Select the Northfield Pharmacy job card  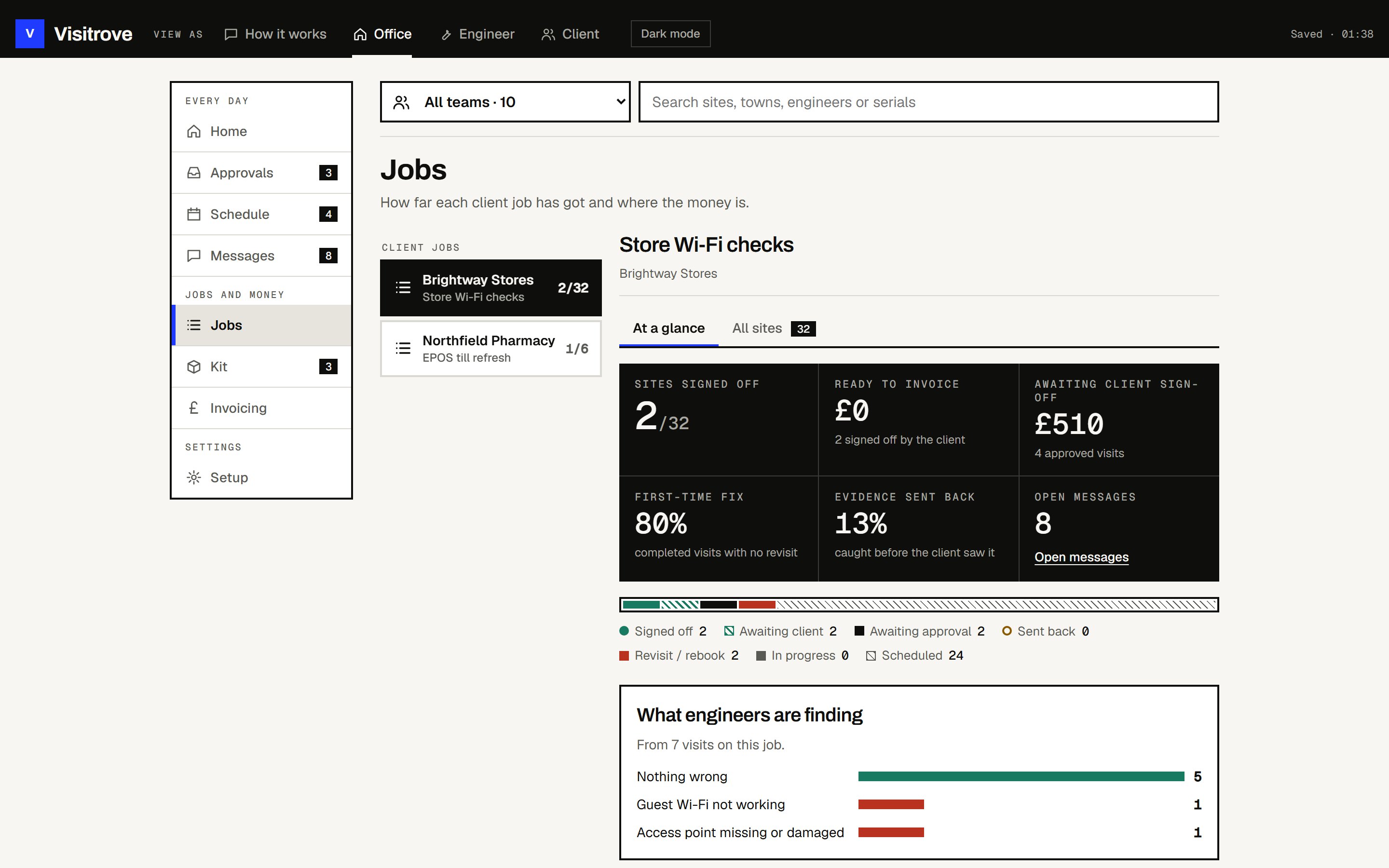tap(491, 348)
